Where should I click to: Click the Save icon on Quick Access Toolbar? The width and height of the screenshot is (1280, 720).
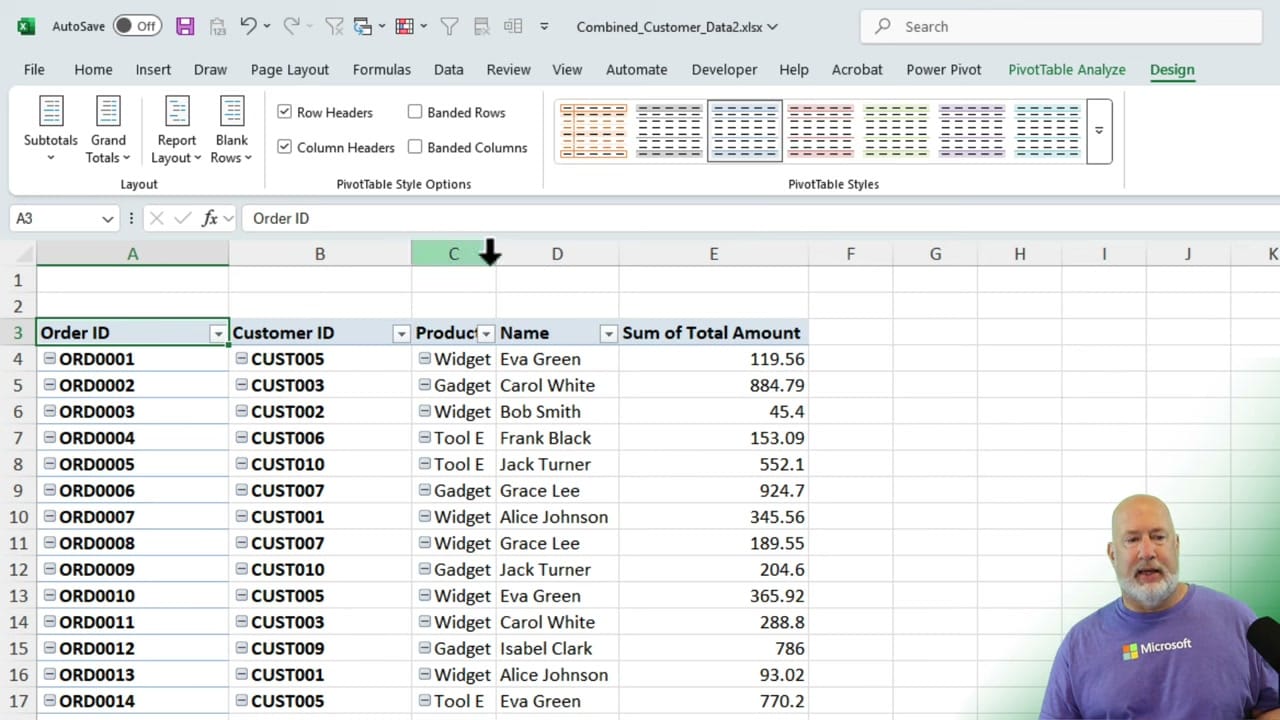click(185, 26)
